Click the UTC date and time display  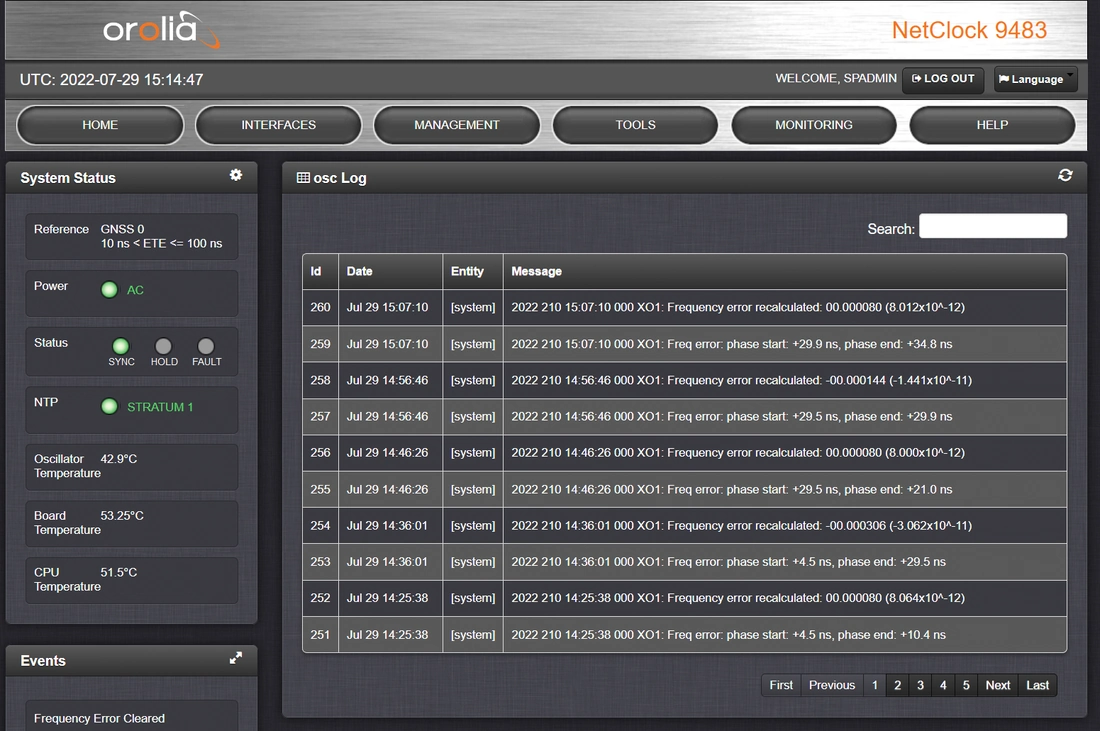(112, 79)
